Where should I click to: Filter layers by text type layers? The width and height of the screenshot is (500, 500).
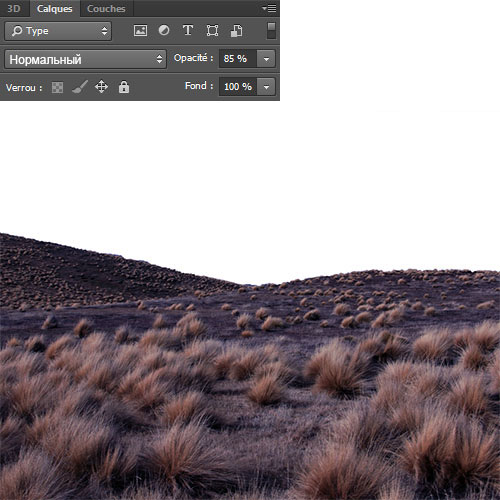188,30
